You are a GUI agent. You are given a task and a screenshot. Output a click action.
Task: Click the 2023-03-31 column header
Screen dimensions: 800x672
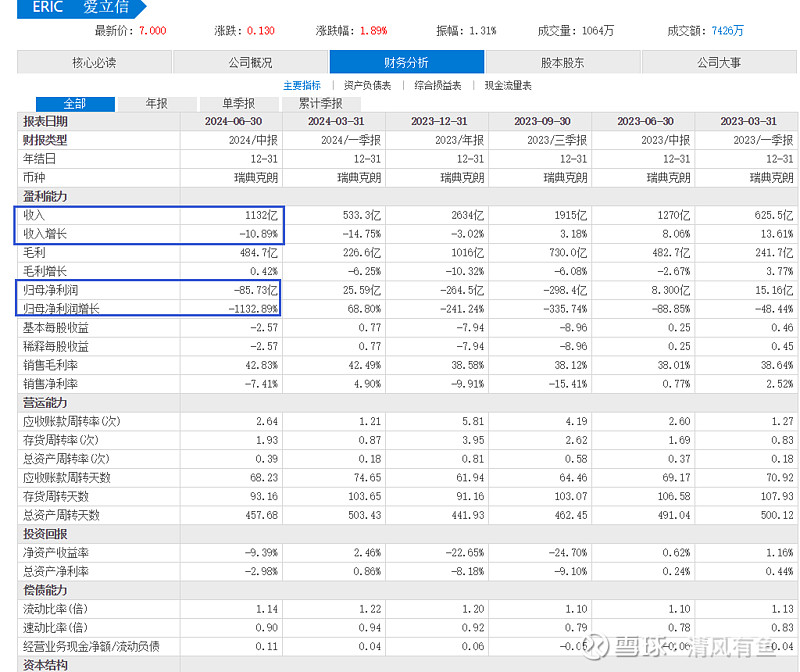[x=748, y=121]
